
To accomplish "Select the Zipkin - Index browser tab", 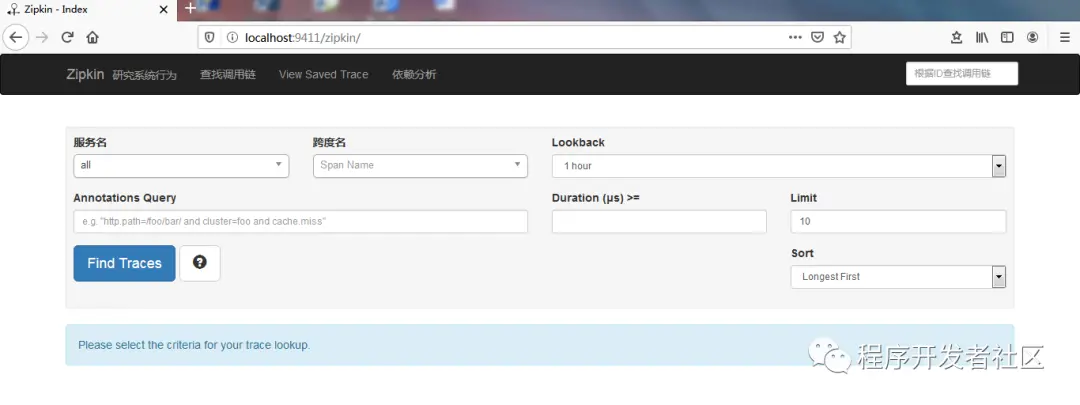I will 88,10.
